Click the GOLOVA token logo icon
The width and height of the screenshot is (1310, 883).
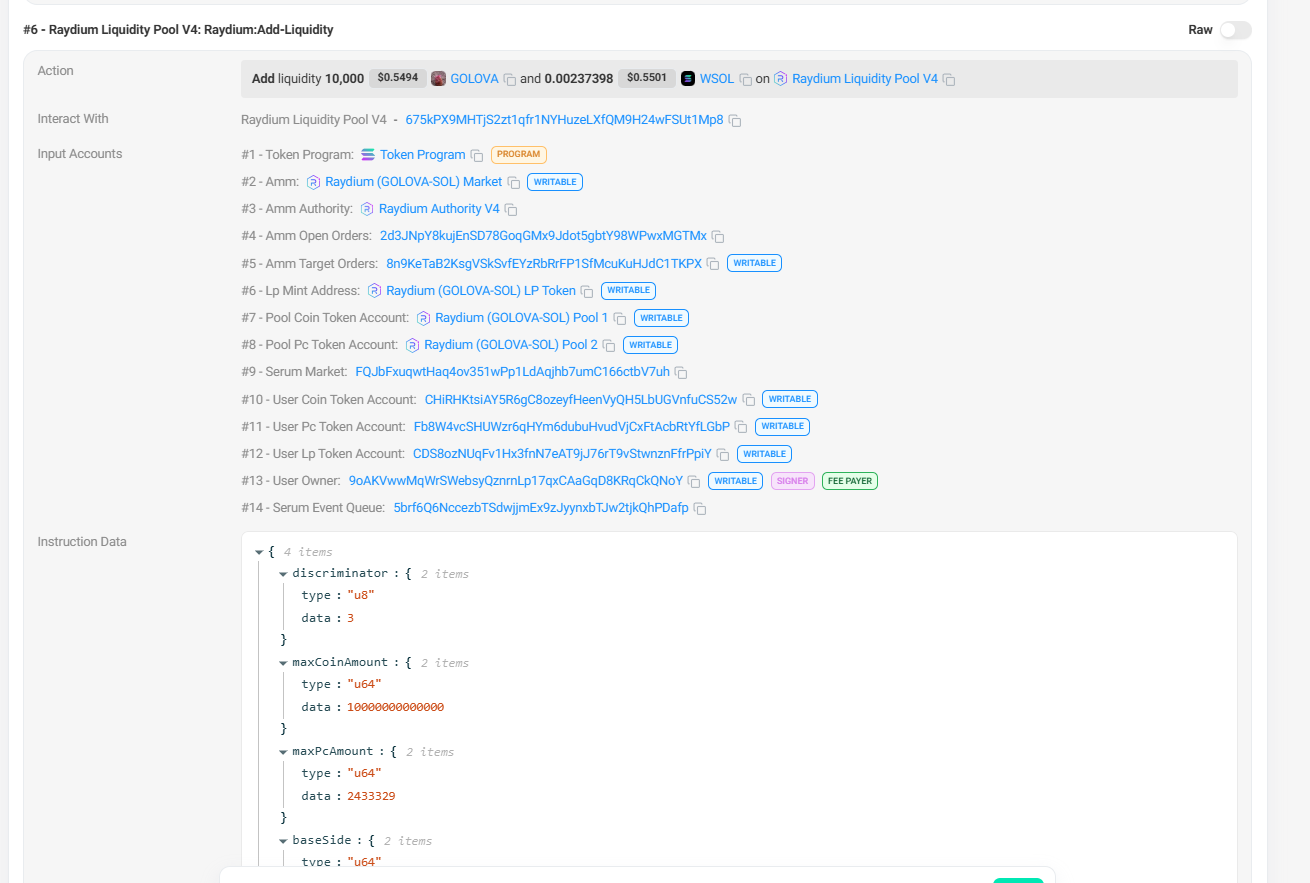click(438, 78)
